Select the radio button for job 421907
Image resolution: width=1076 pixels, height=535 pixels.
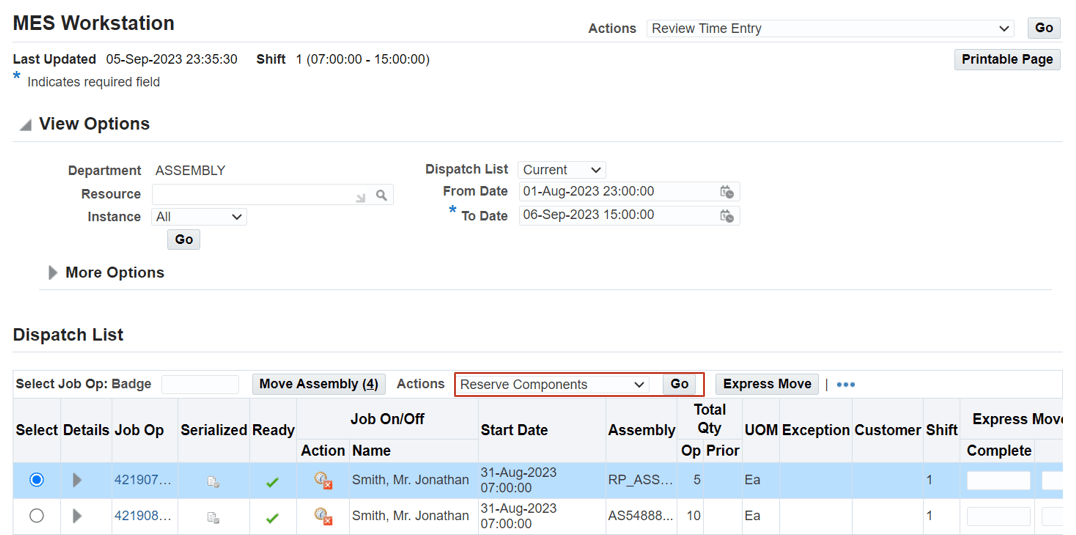pyautogui.click(x=36, y=480)
